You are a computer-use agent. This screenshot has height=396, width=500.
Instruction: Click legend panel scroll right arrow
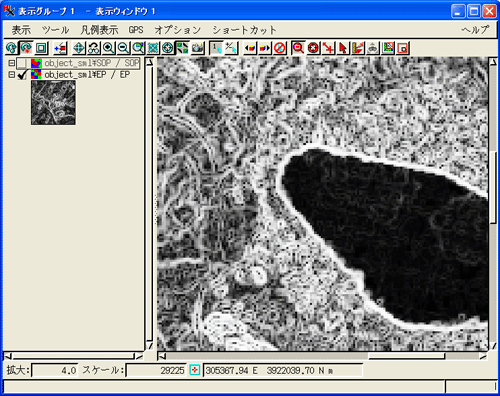pyautogui.click(x=139, y=356)
